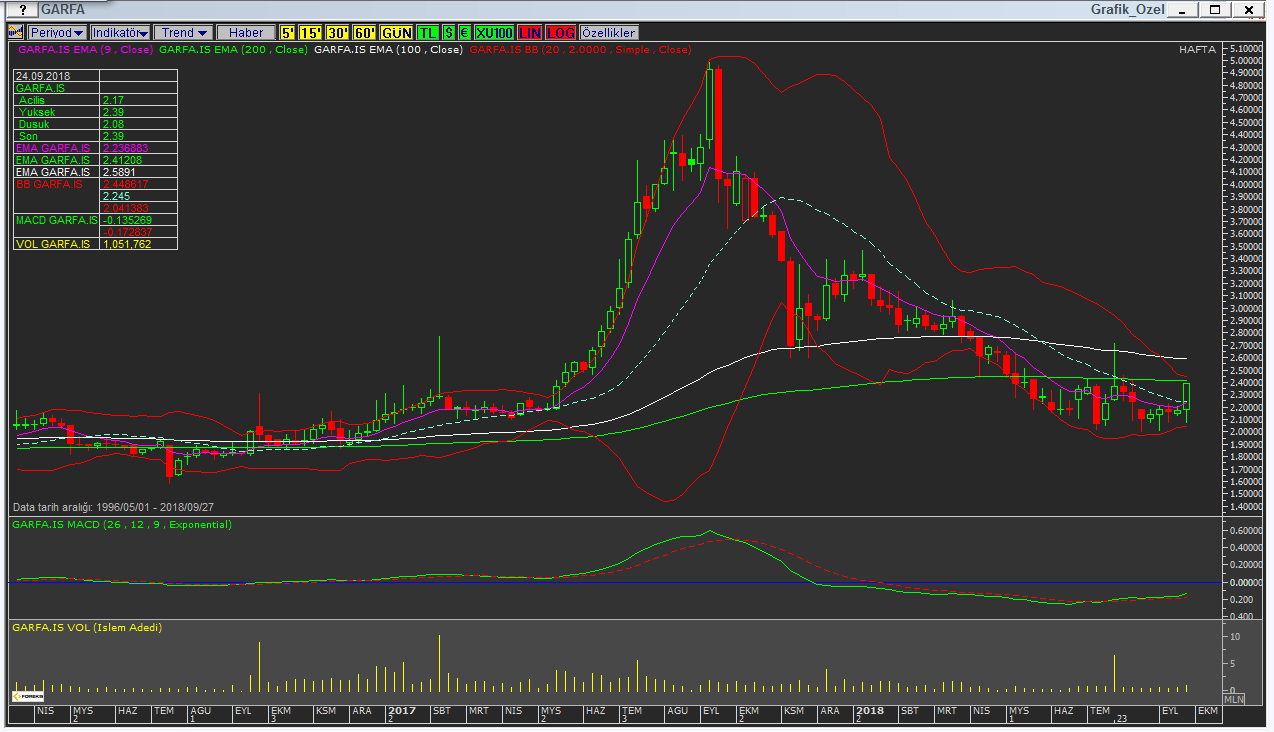Click the 2017 year marker on timeline
Screen dimensions: 1274x732
(402, 710)
